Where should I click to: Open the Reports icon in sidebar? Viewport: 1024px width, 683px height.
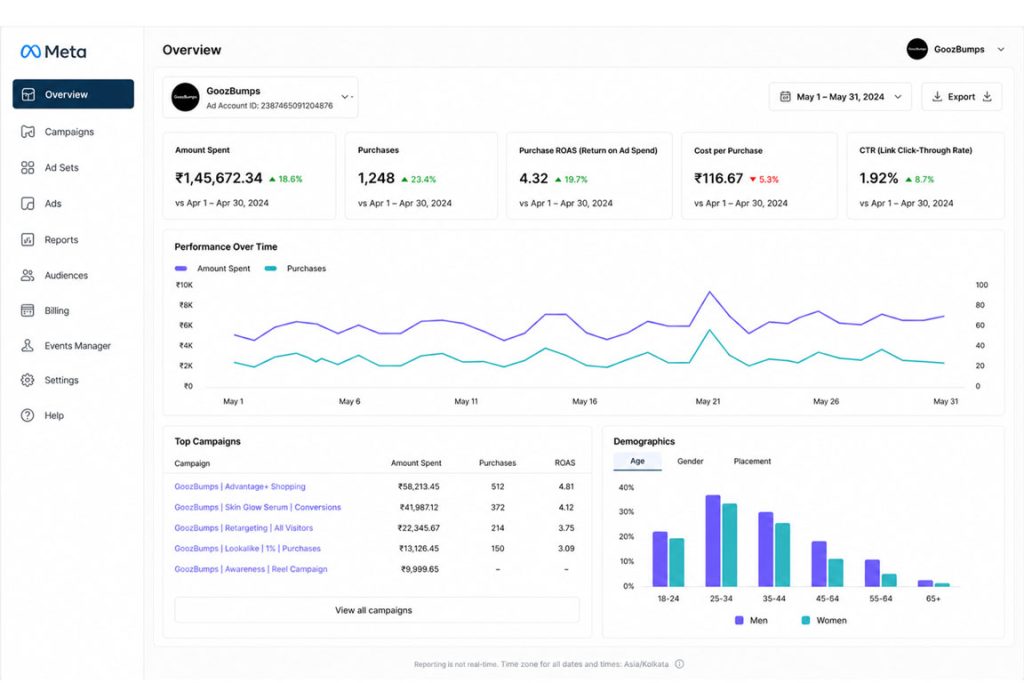(27, 240)
